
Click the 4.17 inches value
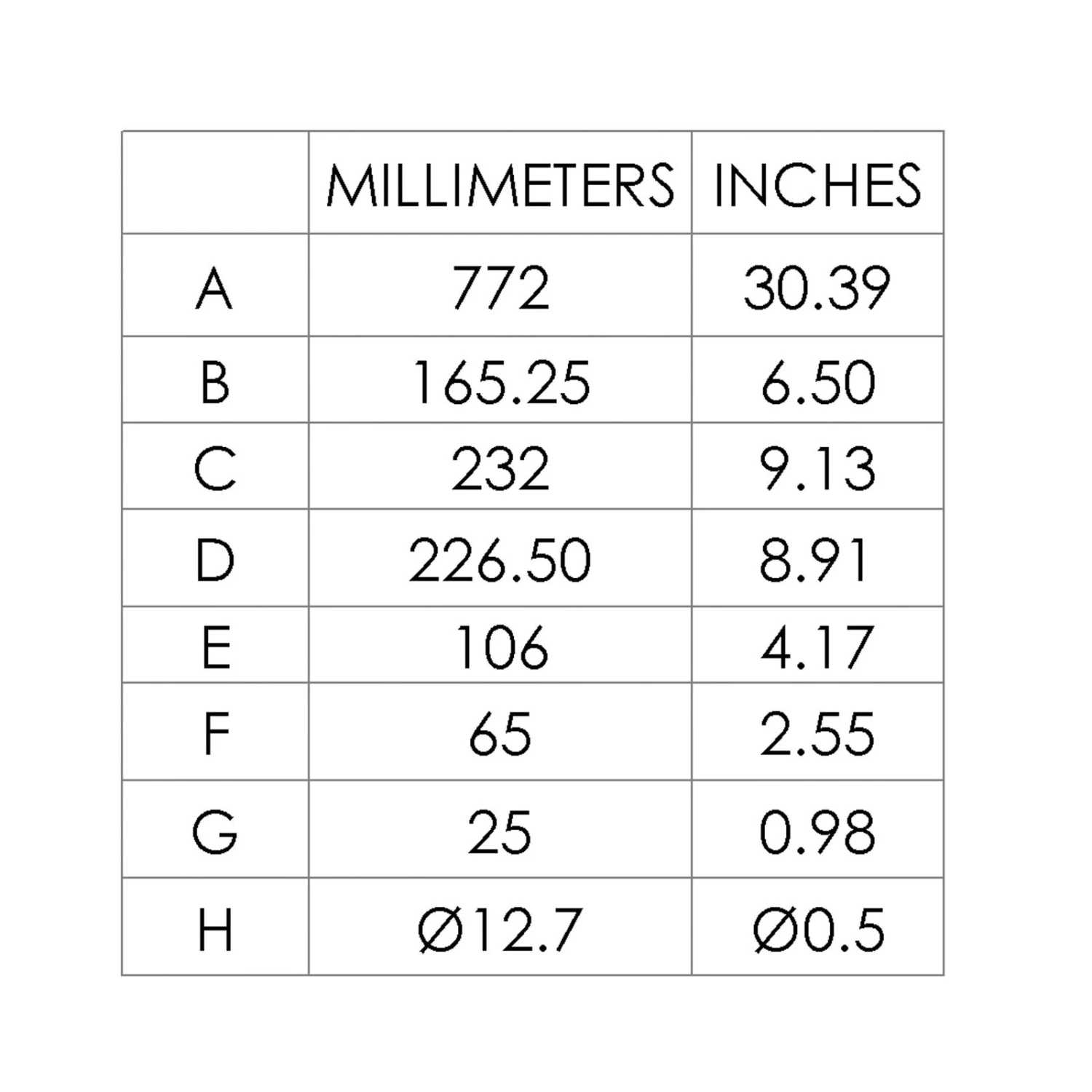click(817, 647)
